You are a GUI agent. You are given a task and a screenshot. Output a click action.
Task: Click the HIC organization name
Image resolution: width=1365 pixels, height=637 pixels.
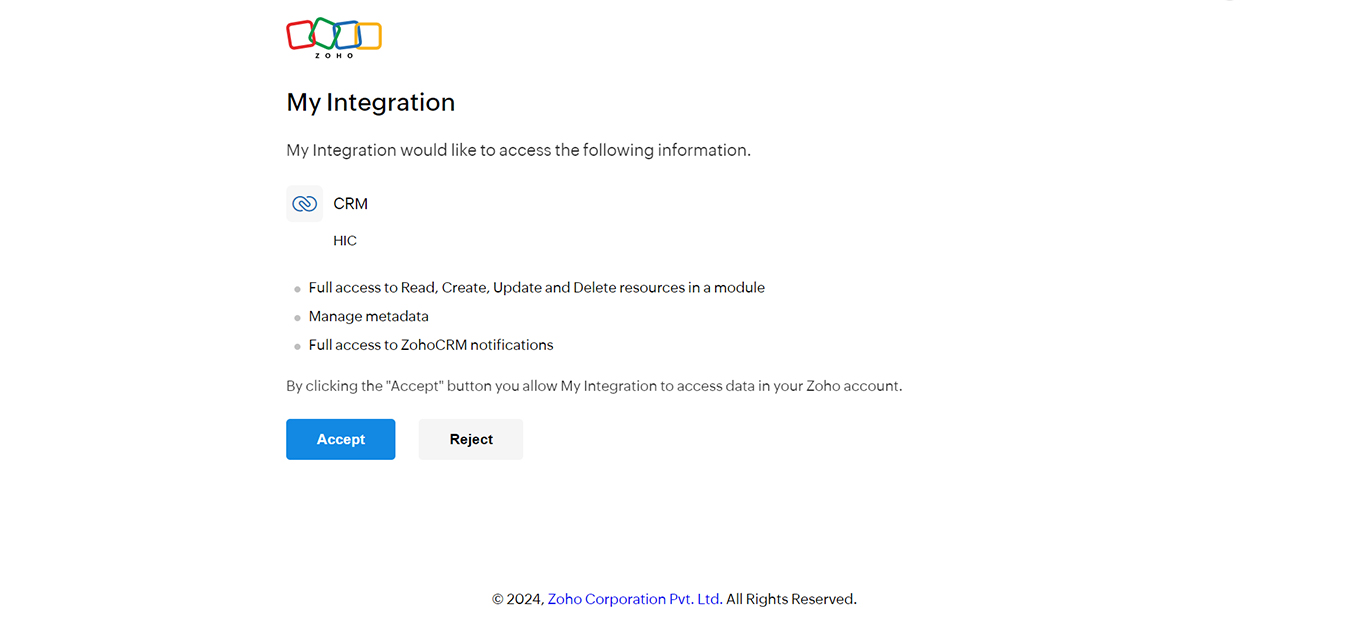[345, 241]
